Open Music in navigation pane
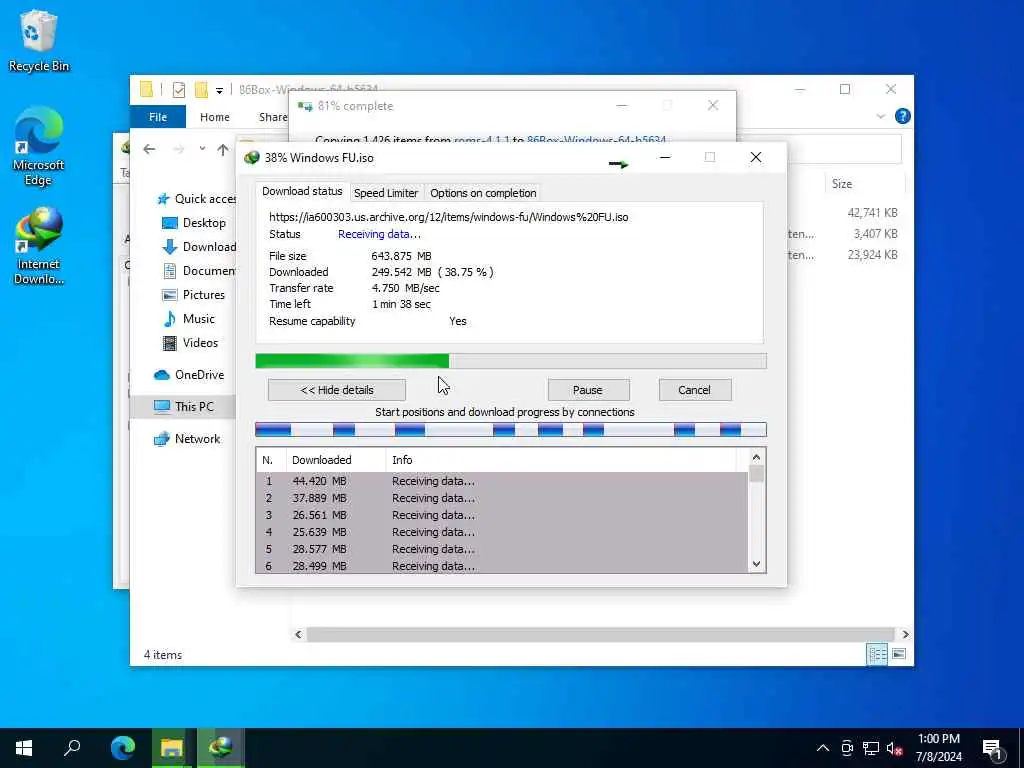The height and width of the screenshot is (768, 1024). [189, 319]
